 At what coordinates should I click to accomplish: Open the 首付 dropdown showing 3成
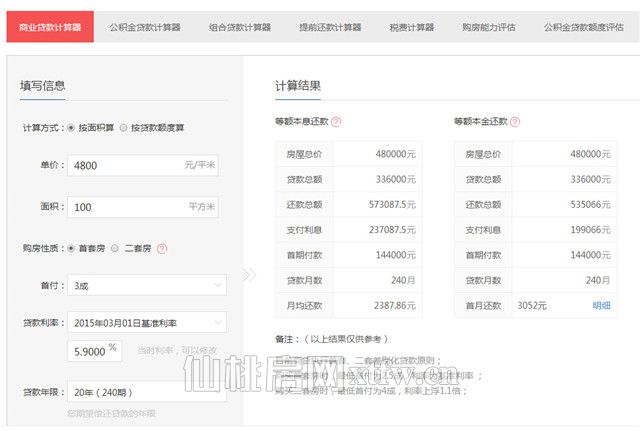(147, 285)
